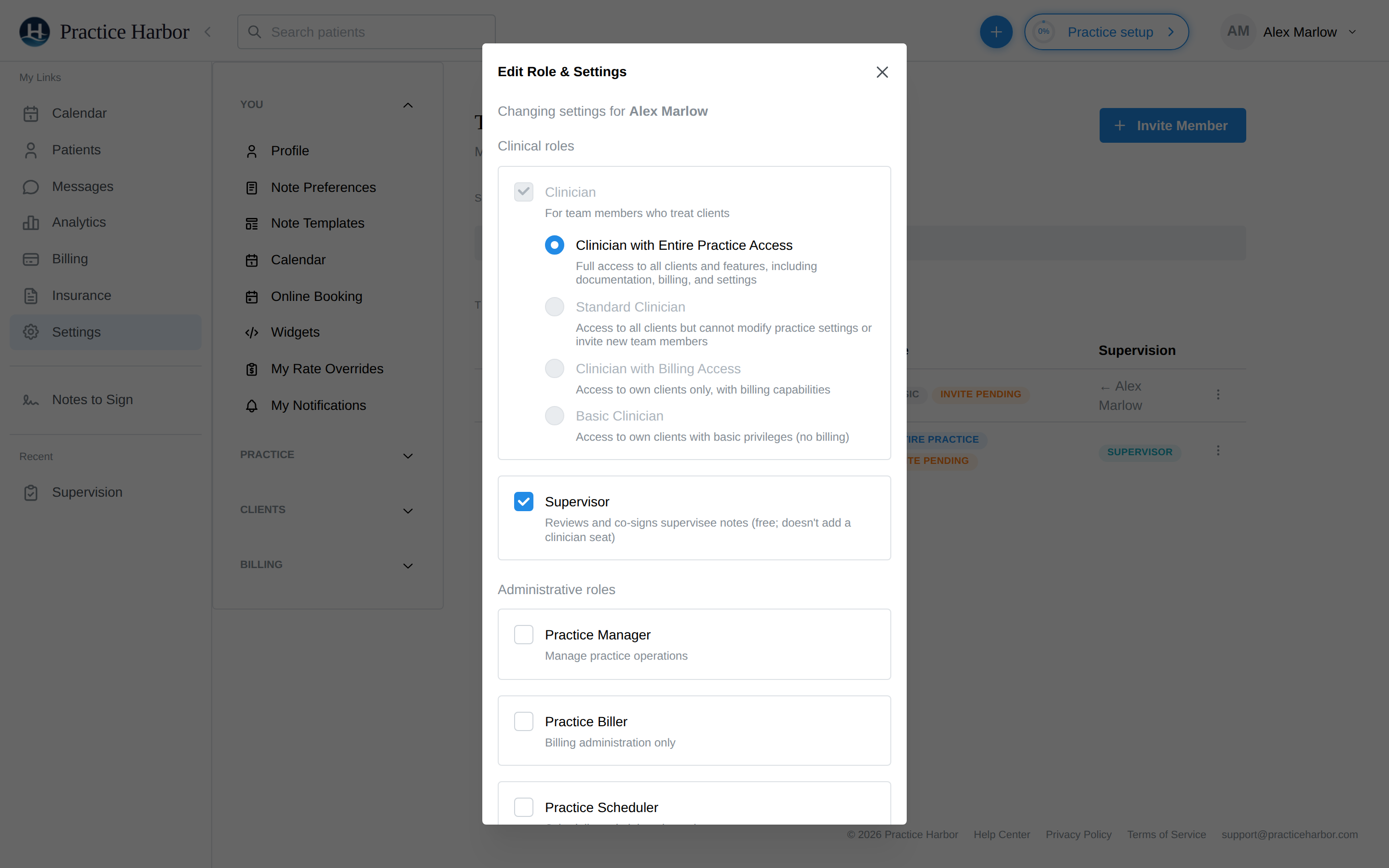Open Note Preferences settings page
Viewport: 1389px width, 868px height.
click(323, 188)
